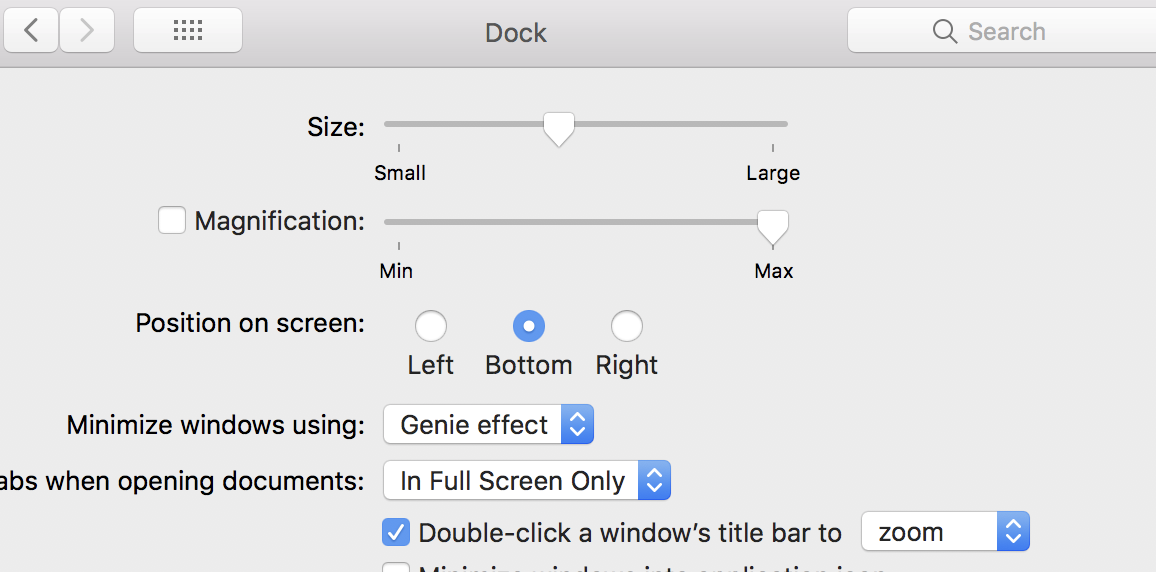Open the Genie effect dropdown

click(488, 425)
